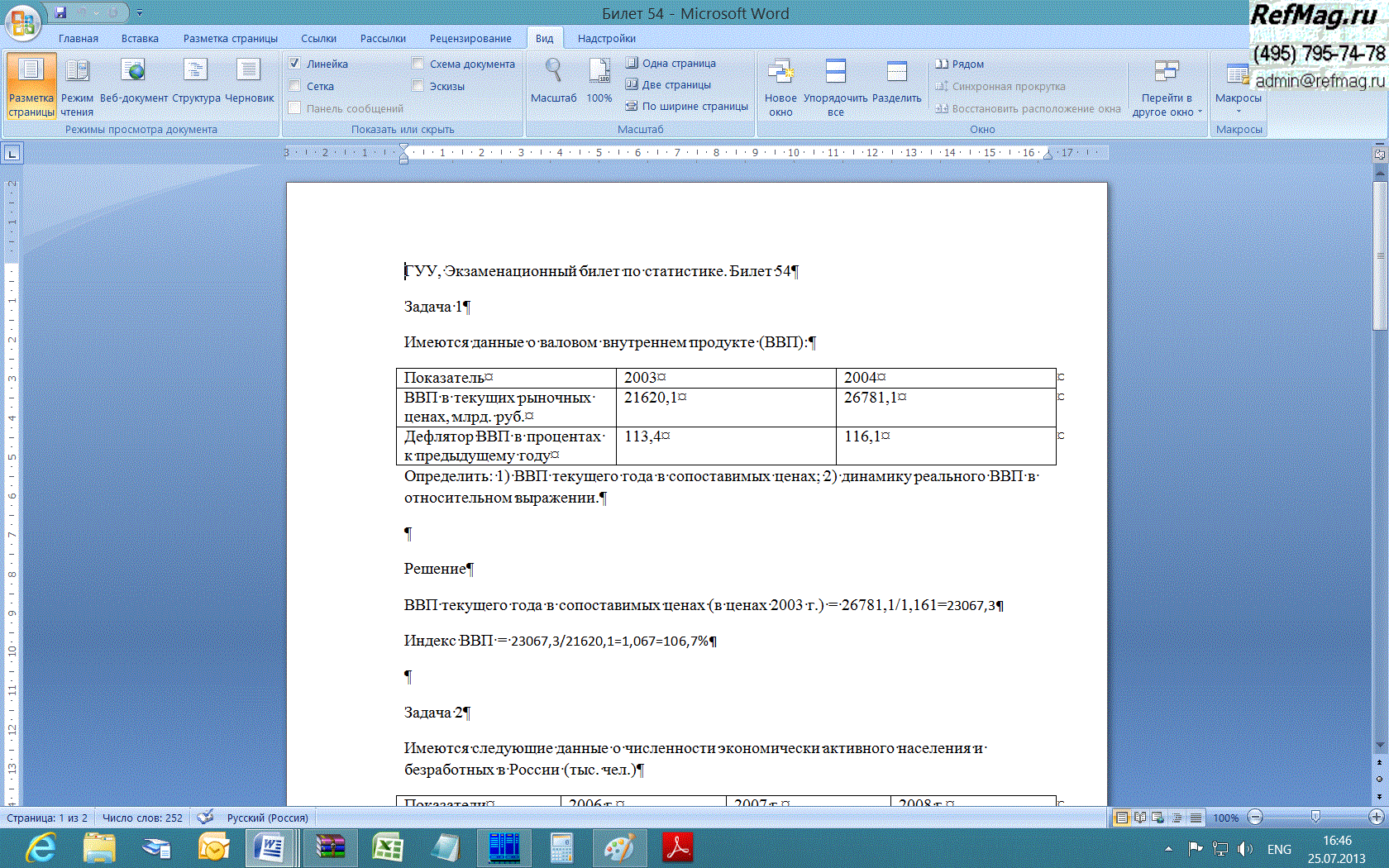Open the Рецензирование ribbon tab
1389x868 pixels.
tap(470, 39)
